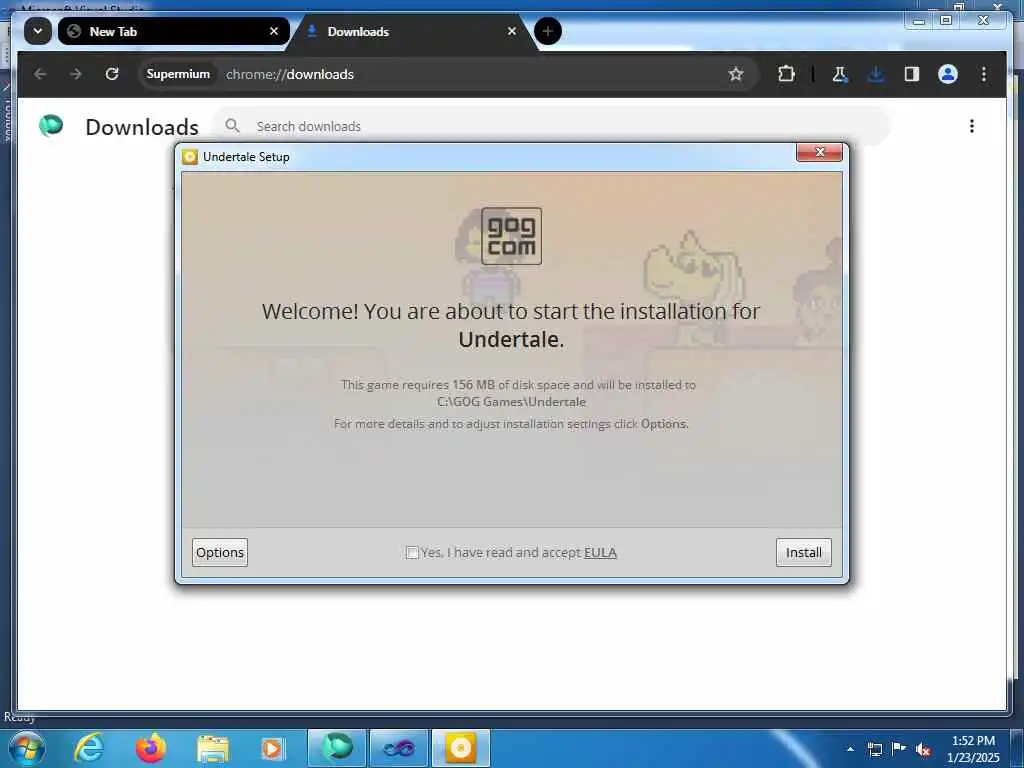The height and width of the screenshot is (768, 1024).
Task: Open the Extensions puzzle icon
Action: pyautogui.click(x=786, y=74)
